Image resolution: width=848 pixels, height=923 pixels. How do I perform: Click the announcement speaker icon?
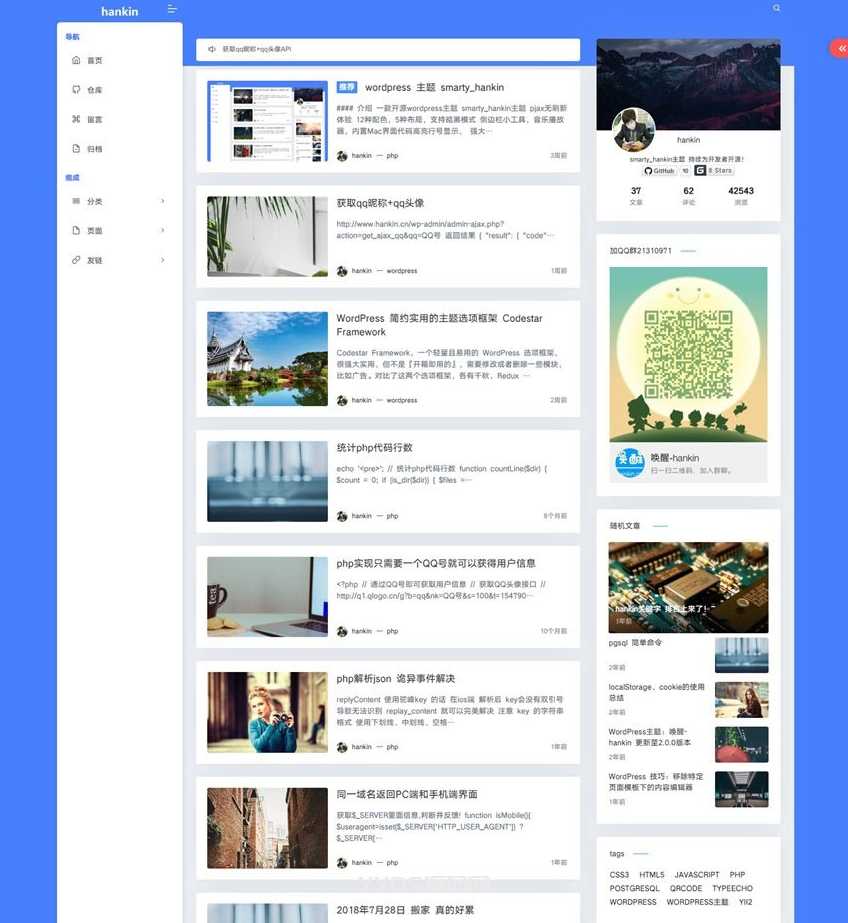[212, 49]
